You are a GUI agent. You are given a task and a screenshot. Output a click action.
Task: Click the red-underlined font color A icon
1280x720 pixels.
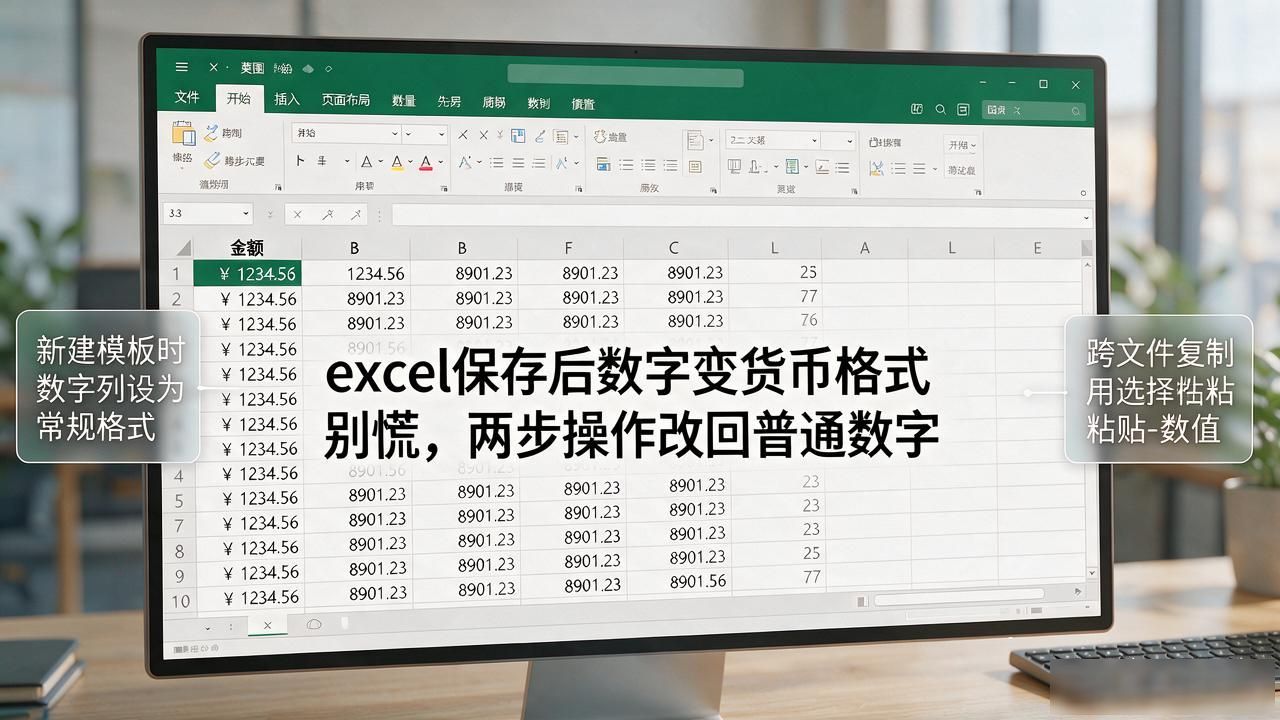pyautogui.click(x=426, y=162)
